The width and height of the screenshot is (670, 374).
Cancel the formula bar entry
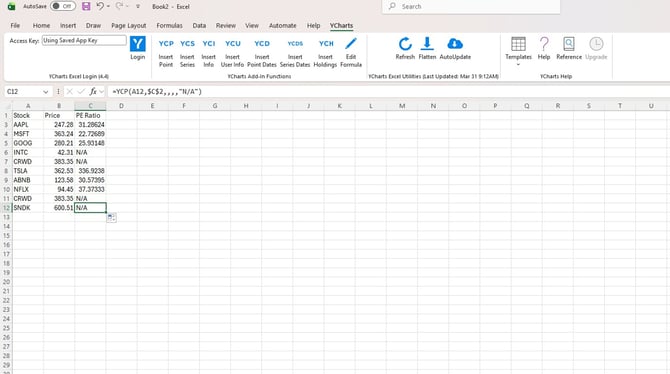pyautogui.click(x=69, y=91)
